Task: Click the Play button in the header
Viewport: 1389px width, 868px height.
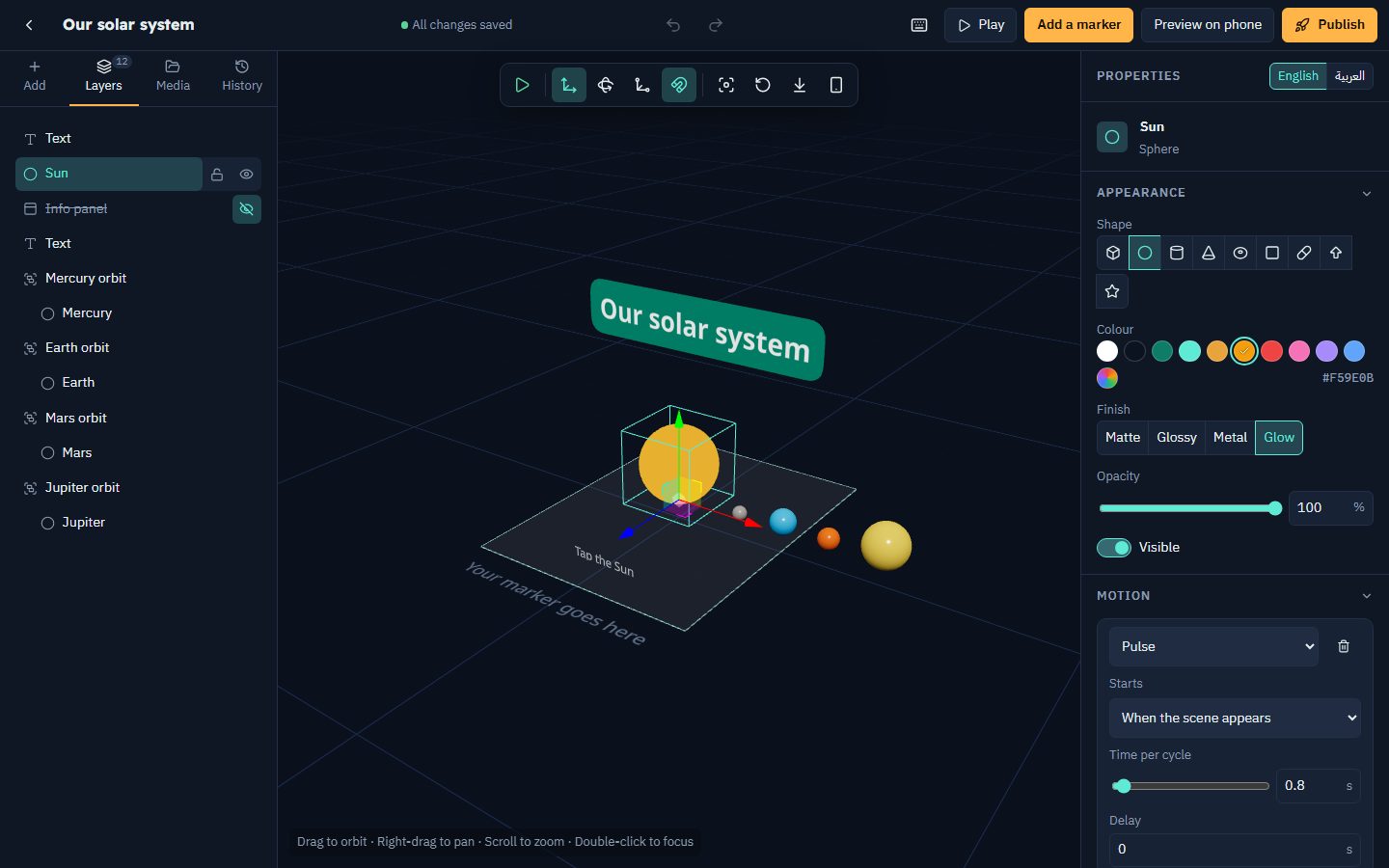Action: [x=981, y=25]
